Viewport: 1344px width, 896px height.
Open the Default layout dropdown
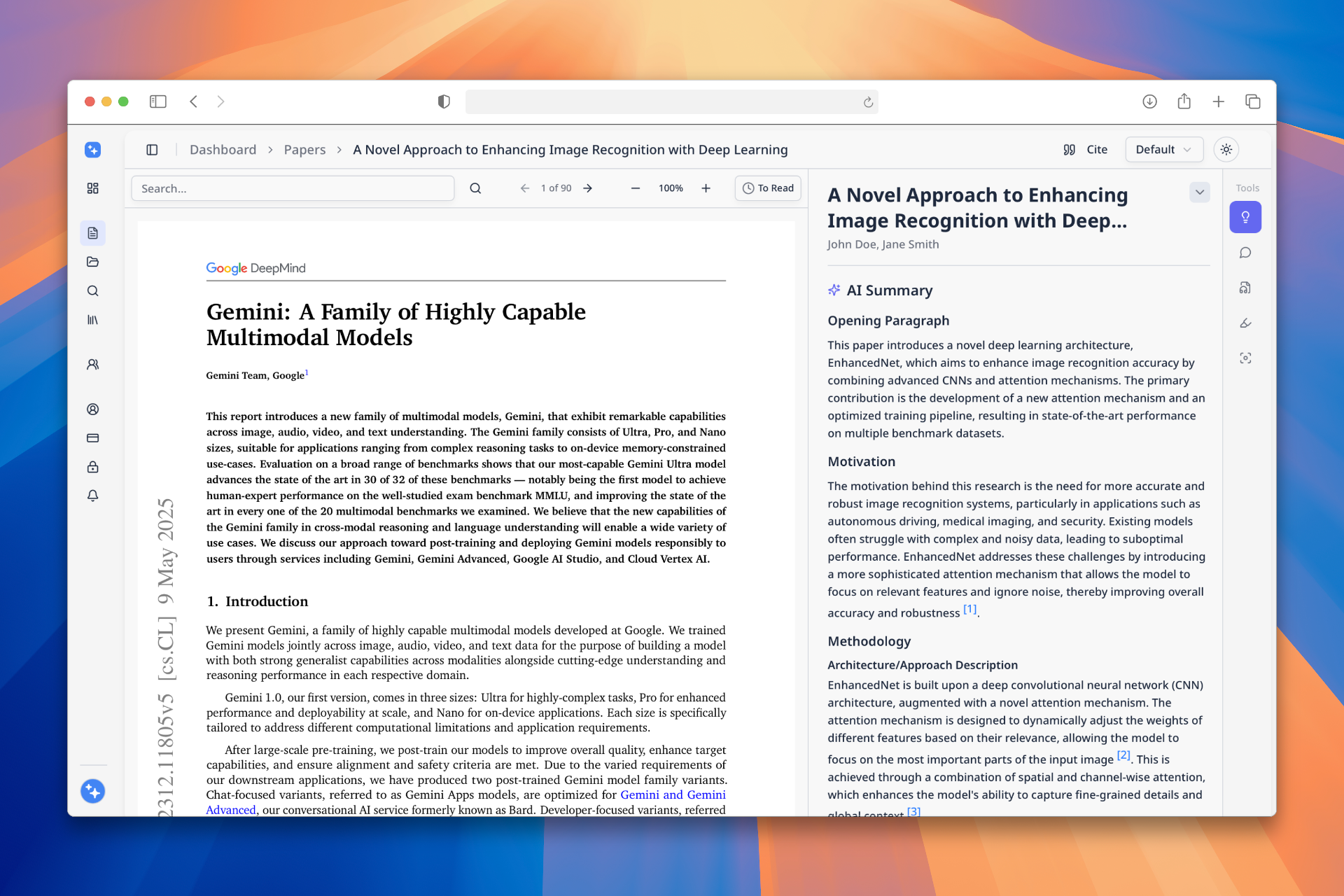click(1163, 149)
